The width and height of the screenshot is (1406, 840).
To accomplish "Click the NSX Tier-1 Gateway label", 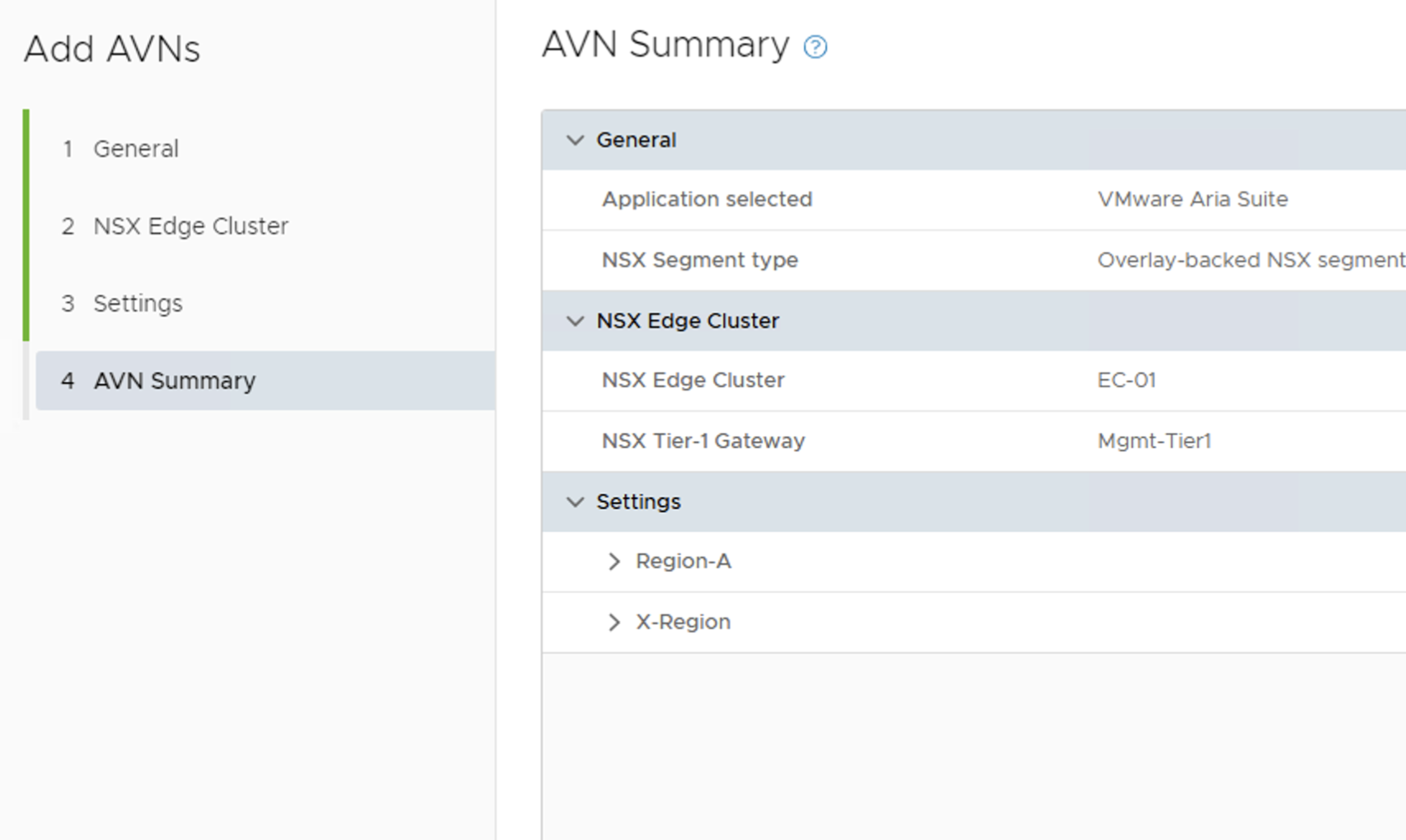I will (703, 441).
